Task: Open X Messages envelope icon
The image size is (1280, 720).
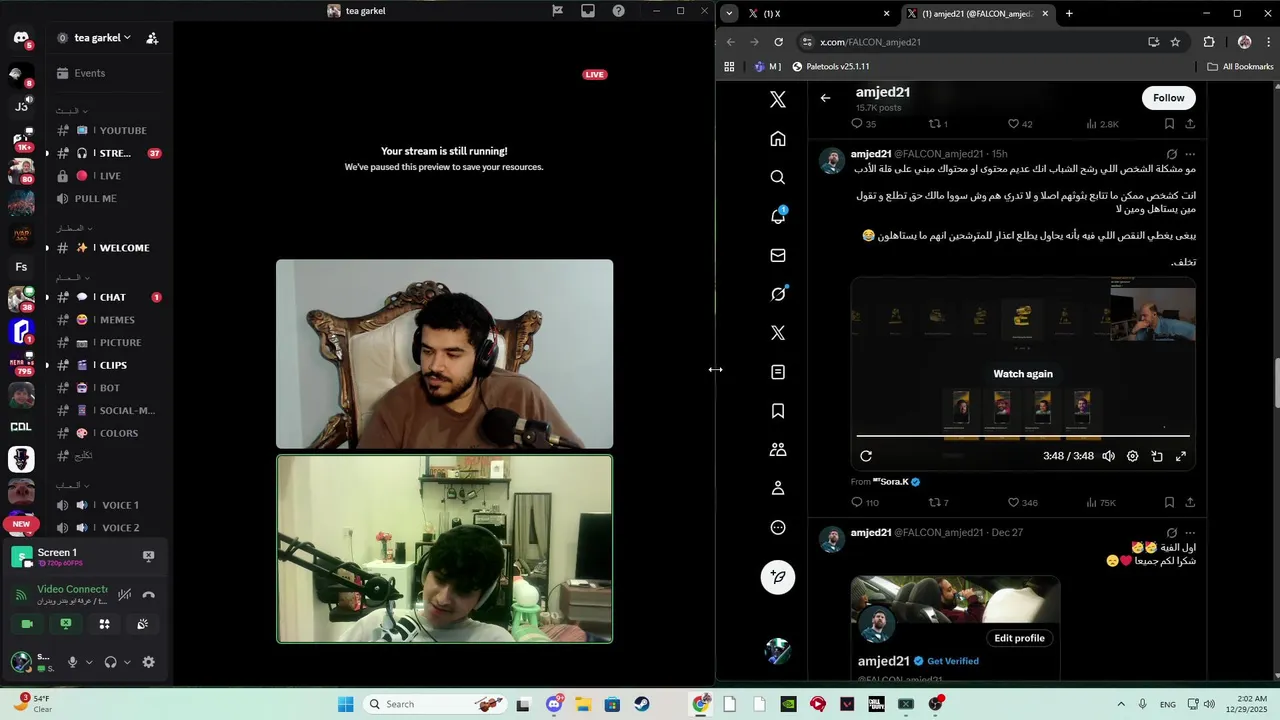Action: click(778, 256)
